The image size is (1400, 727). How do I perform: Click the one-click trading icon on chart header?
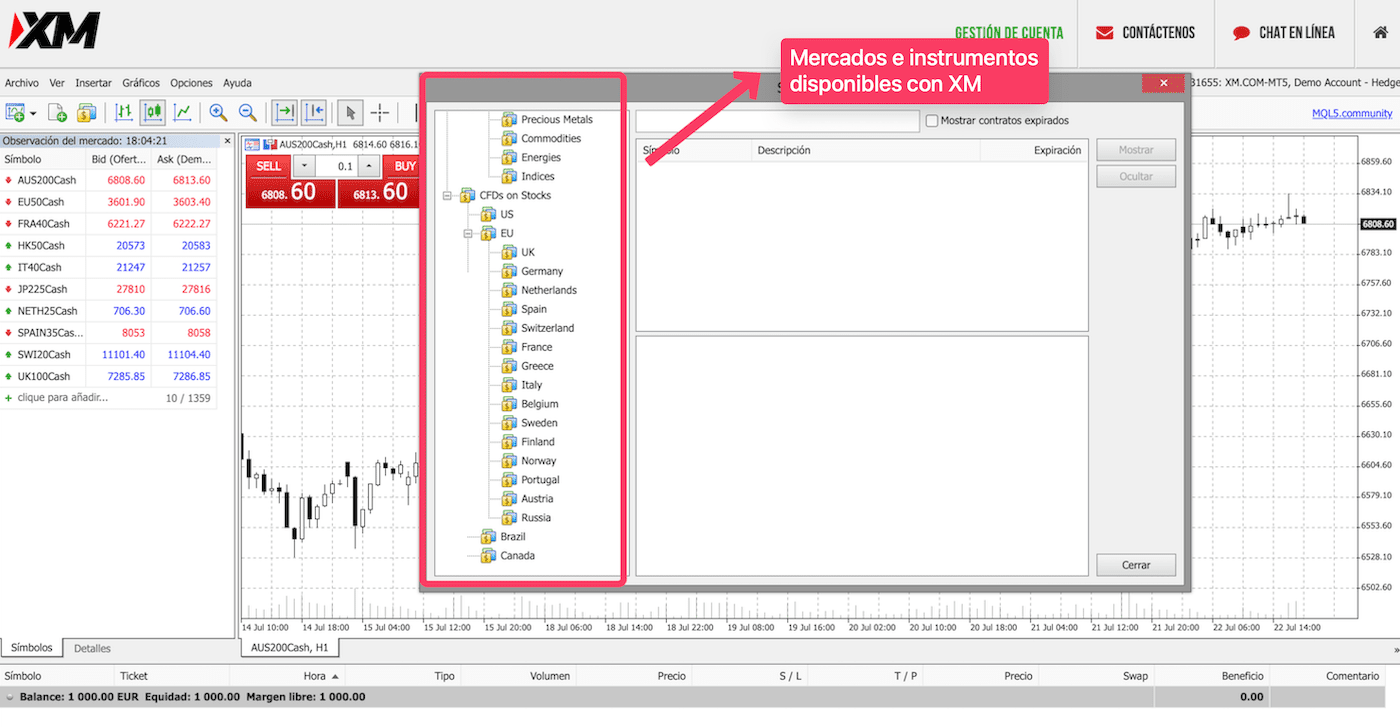pos(252,144)
